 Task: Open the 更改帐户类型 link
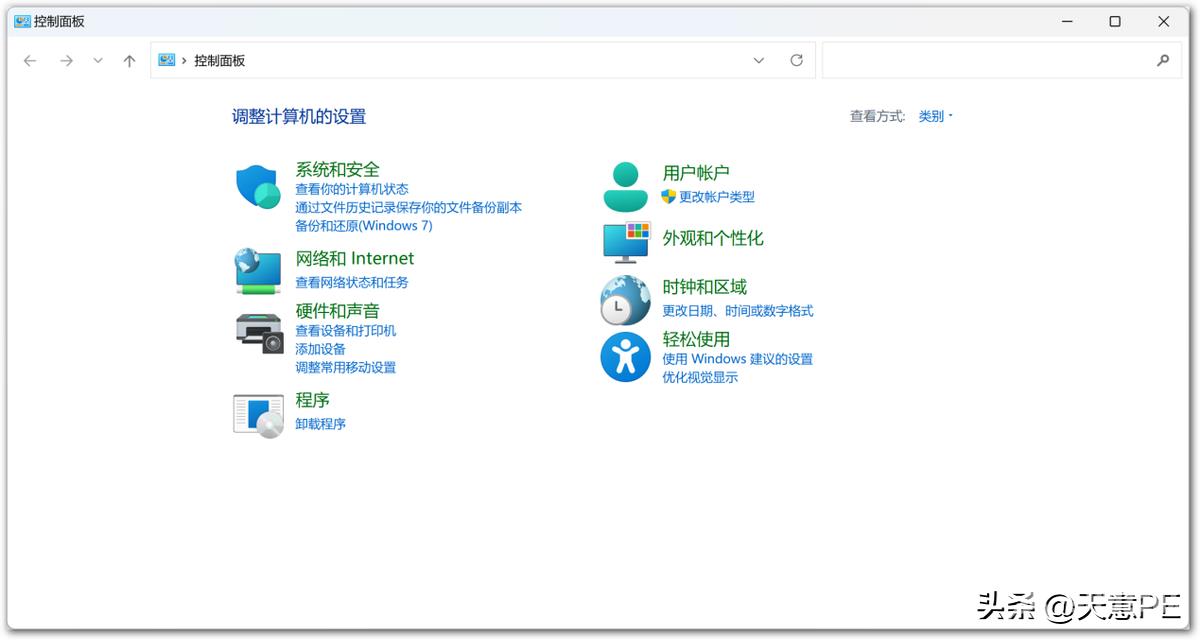pos(717,197)
